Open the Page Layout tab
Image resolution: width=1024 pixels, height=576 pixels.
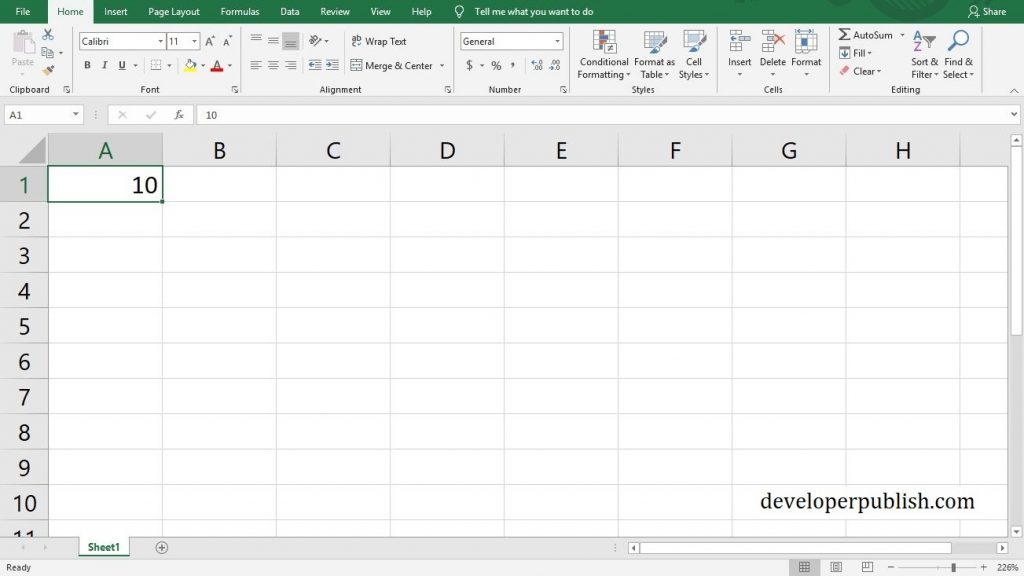[173, 11]
